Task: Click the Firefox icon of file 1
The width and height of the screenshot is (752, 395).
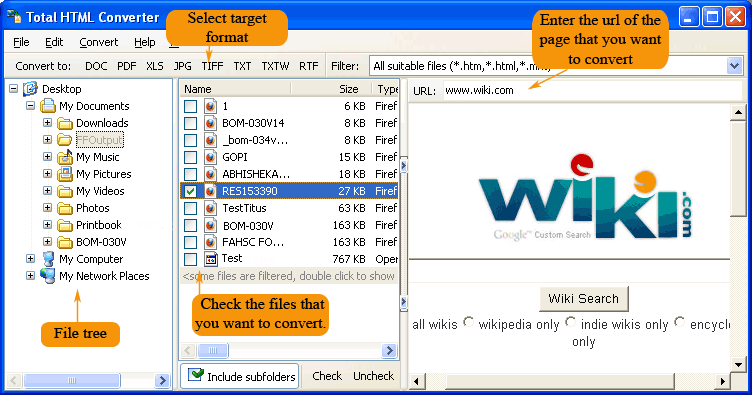Action: (x=210, y=106)
